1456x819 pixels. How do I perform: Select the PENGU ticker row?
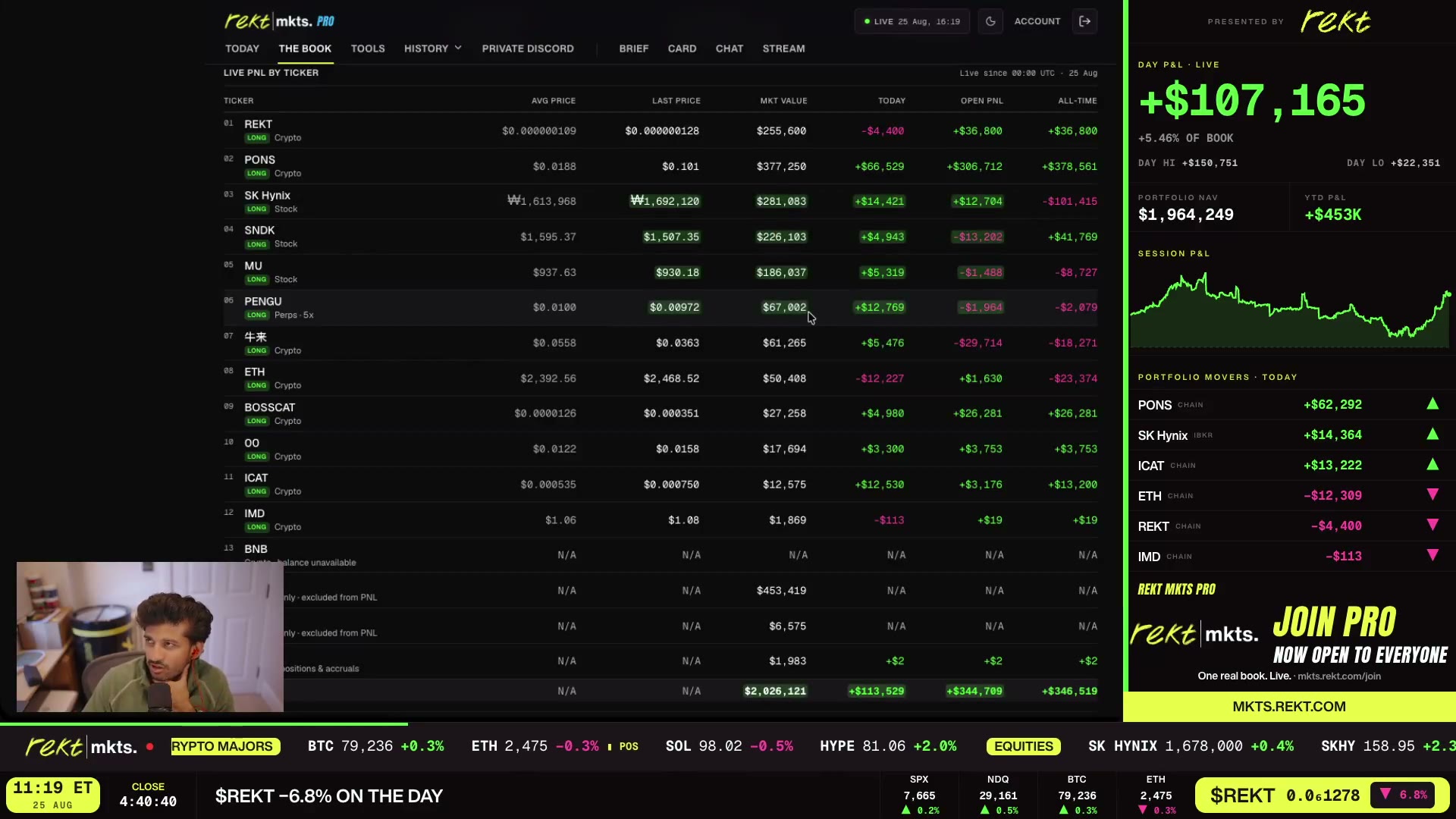click(660, 307)
